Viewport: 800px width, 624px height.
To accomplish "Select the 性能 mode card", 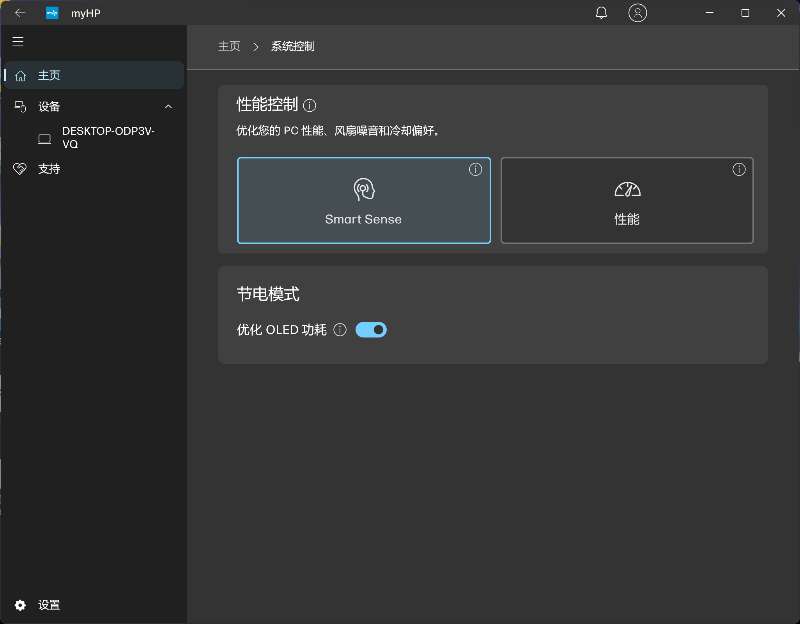I will coord(627,200).
